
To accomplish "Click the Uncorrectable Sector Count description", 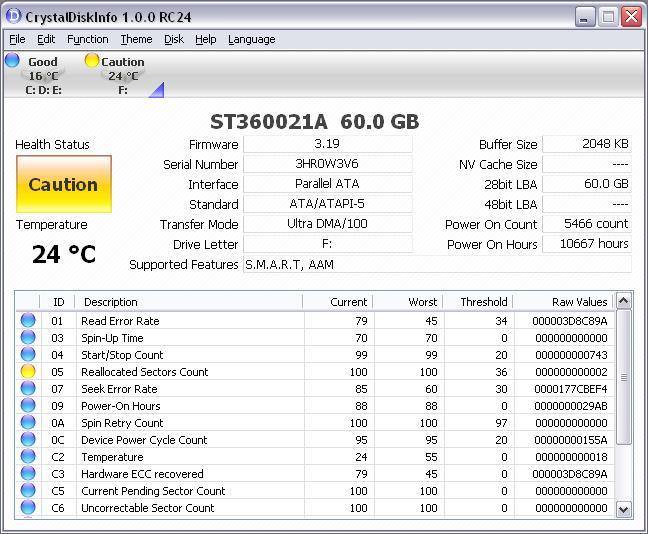I will (148, 508).
